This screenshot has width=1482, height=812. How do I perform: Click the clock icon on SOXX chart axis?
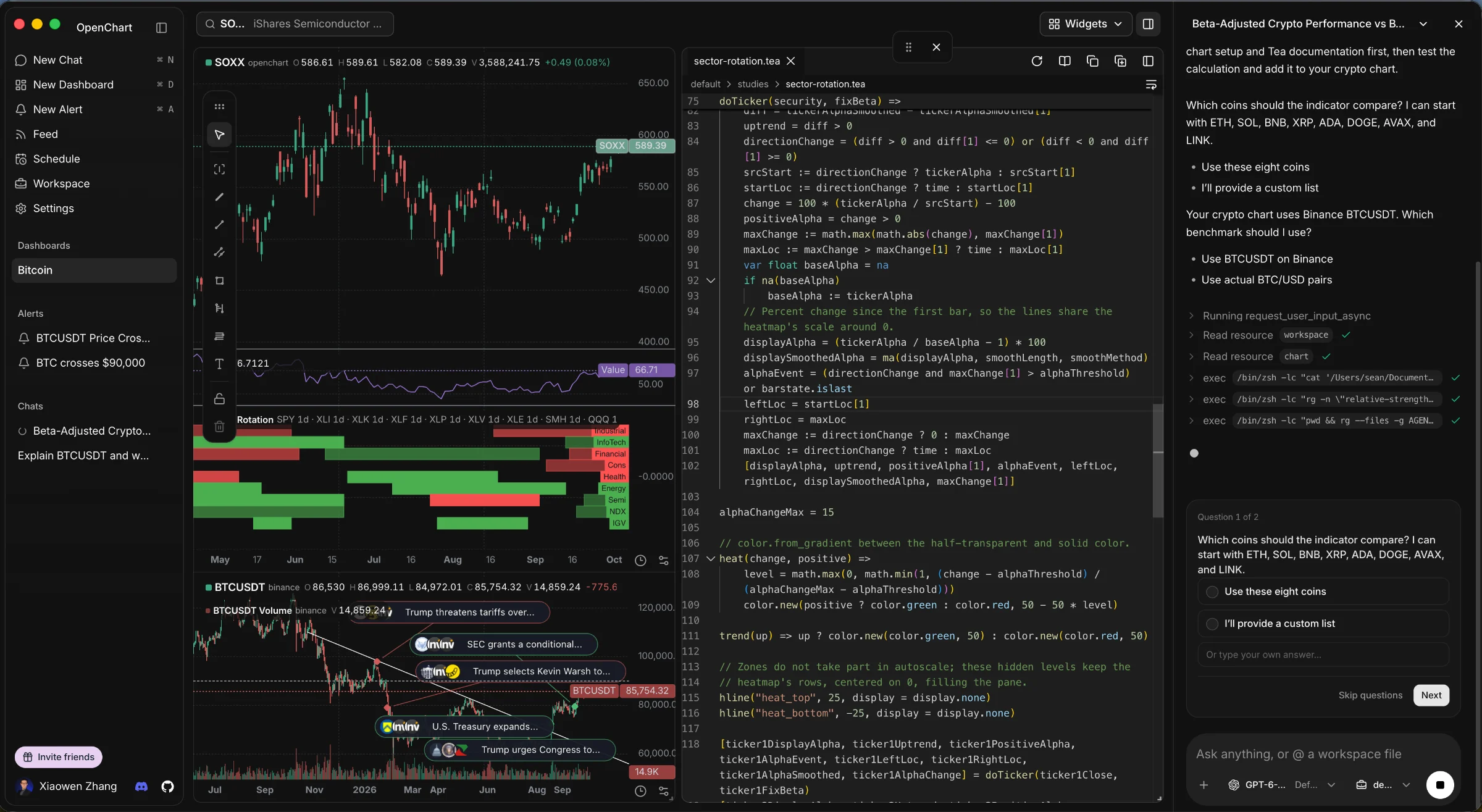[640, 560]
